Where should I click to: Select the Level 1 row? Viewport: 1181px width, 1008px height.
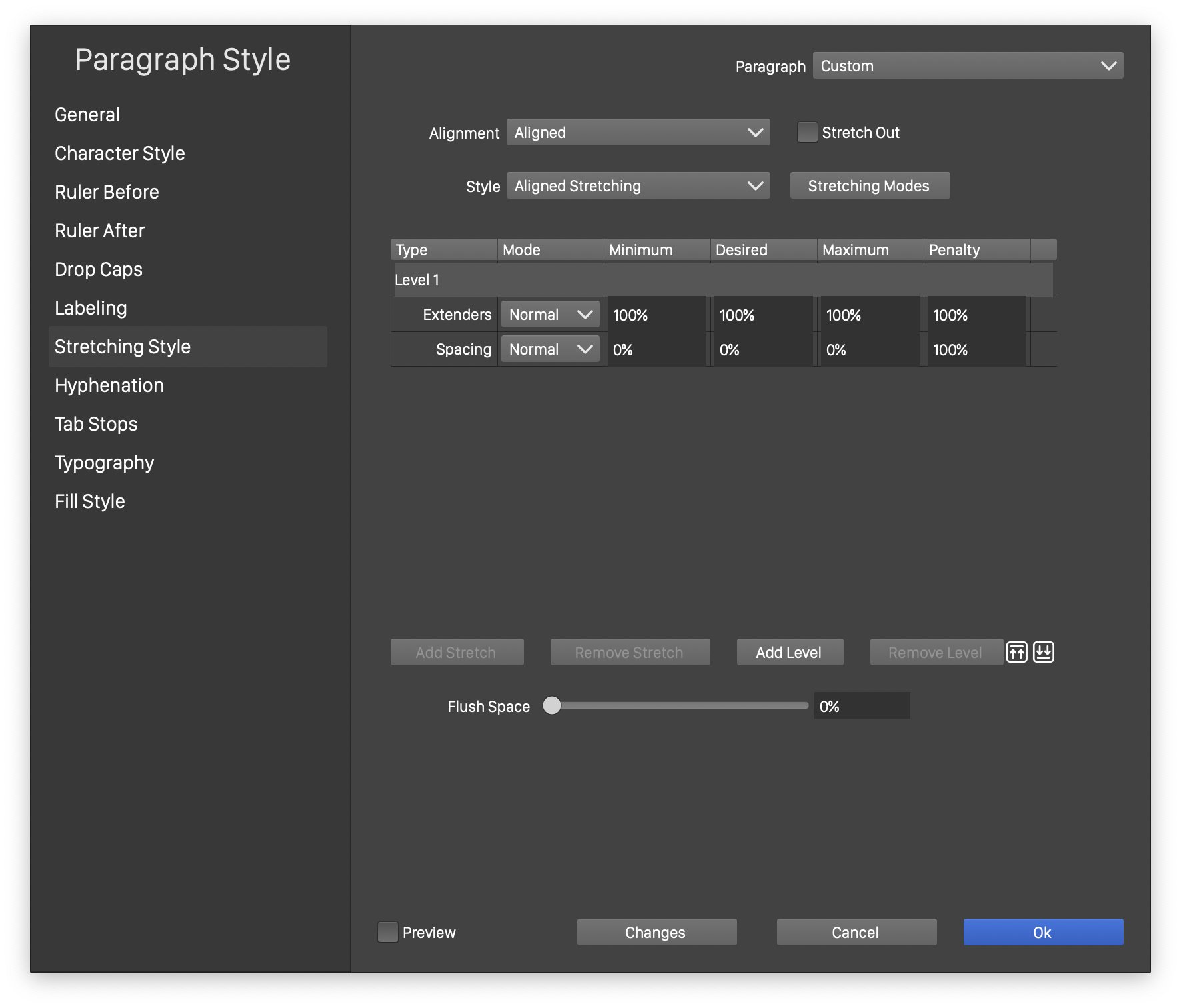(x=723, y=280)
